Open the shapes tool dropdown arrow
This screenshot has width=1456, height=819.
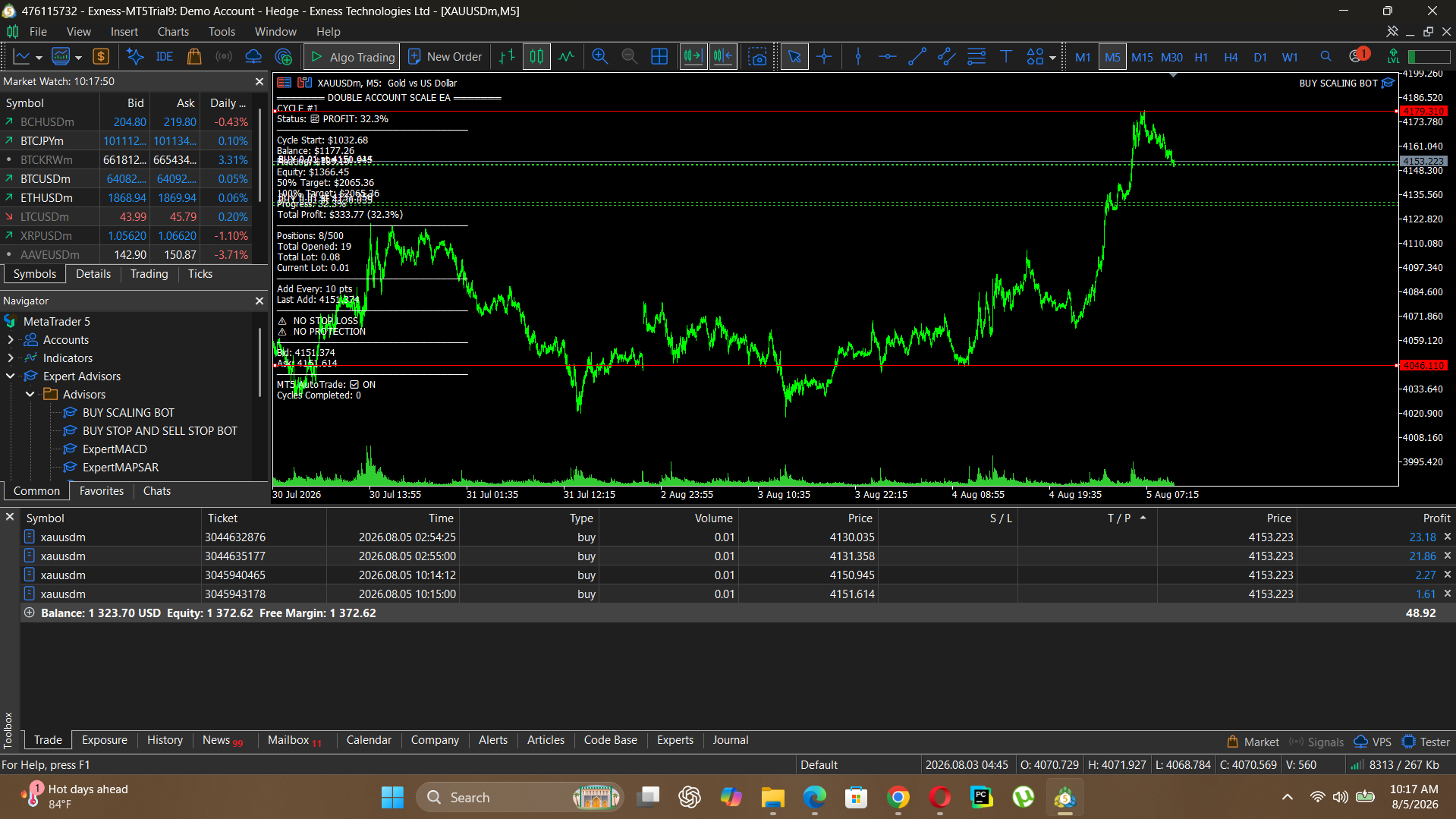(1052, 58)
